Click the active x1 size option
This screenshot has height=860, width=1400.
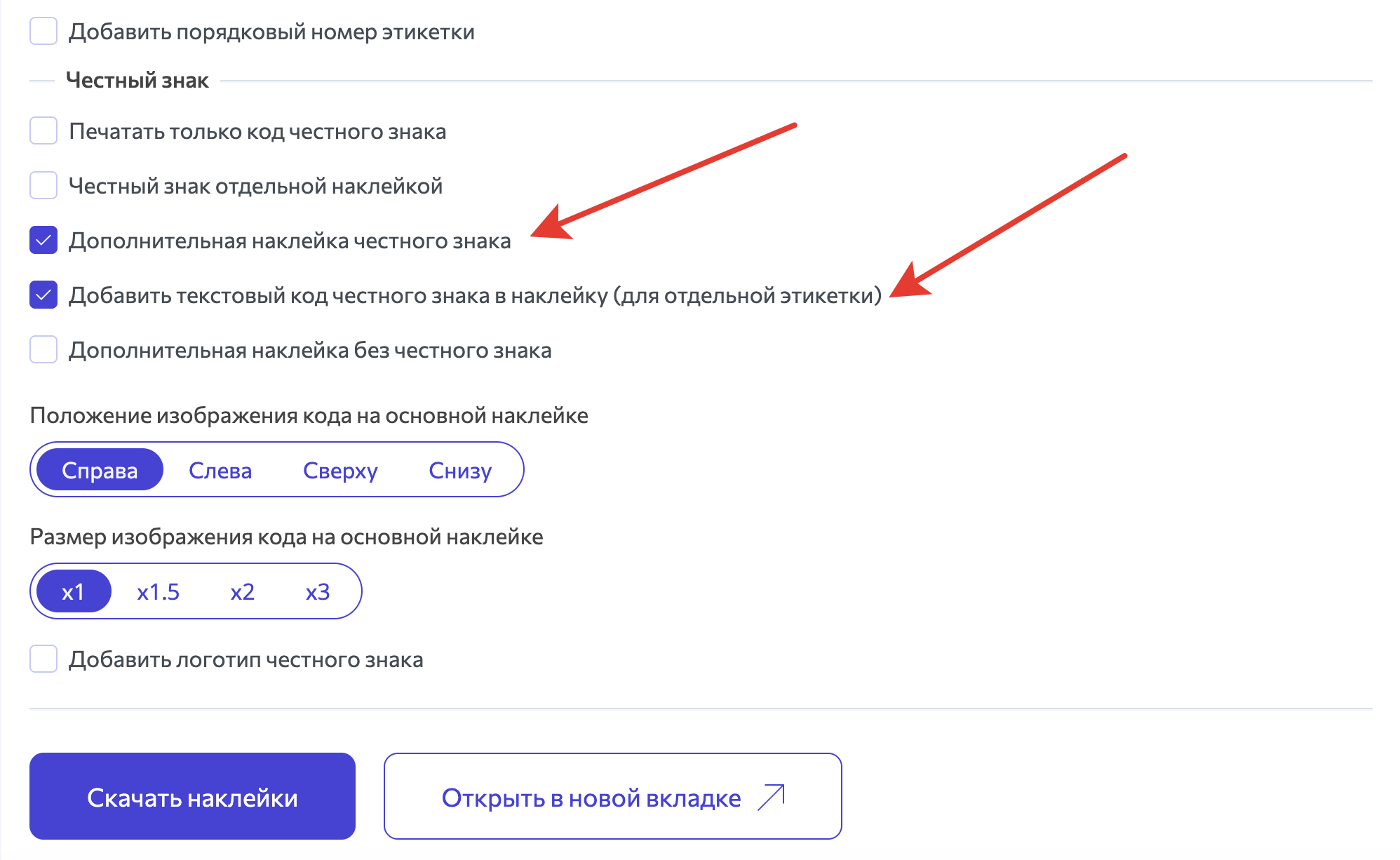(74, 591)
